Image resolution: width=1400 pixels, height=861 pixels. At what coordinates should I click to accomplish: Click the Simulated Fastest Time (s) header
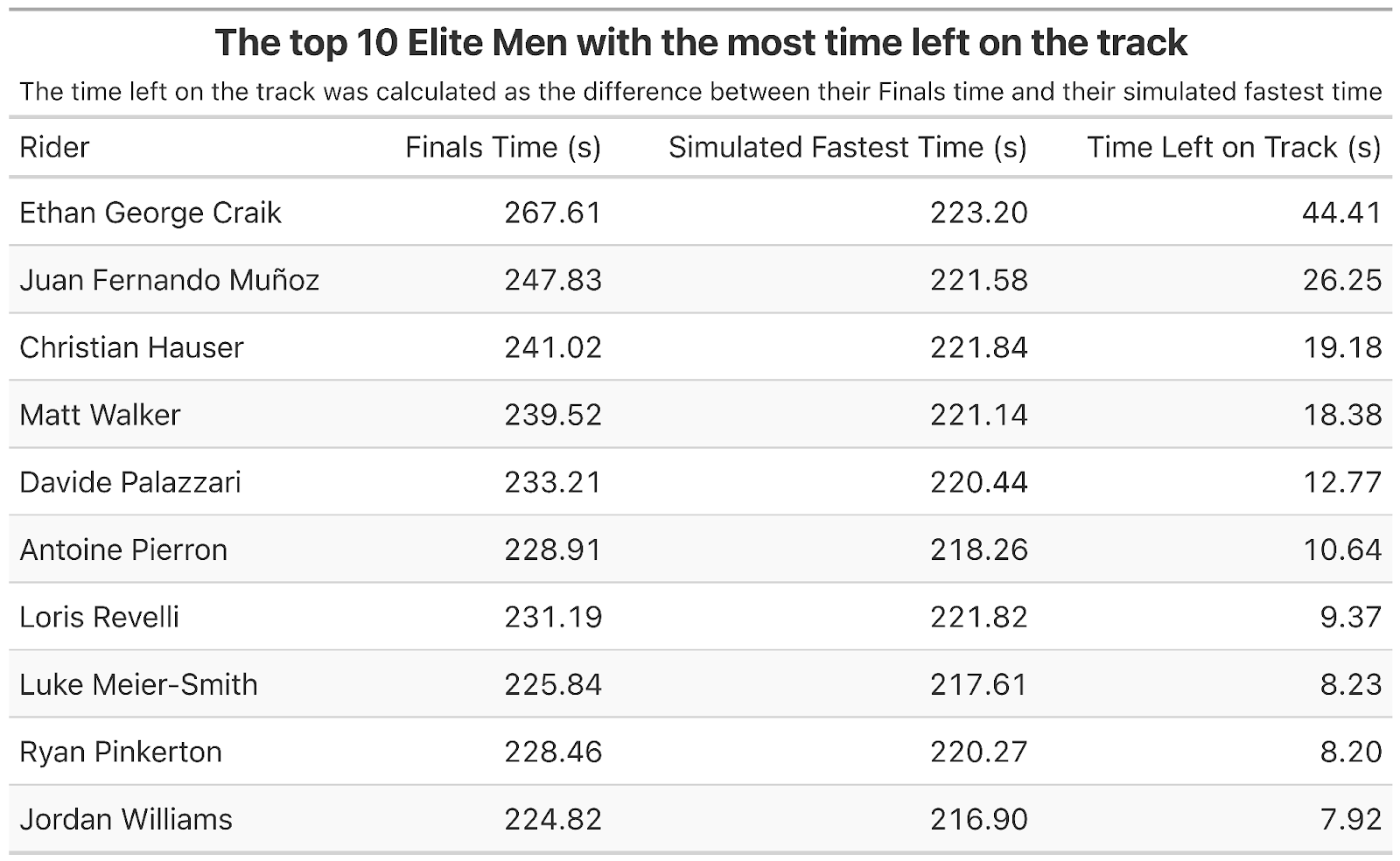point(847,147)
